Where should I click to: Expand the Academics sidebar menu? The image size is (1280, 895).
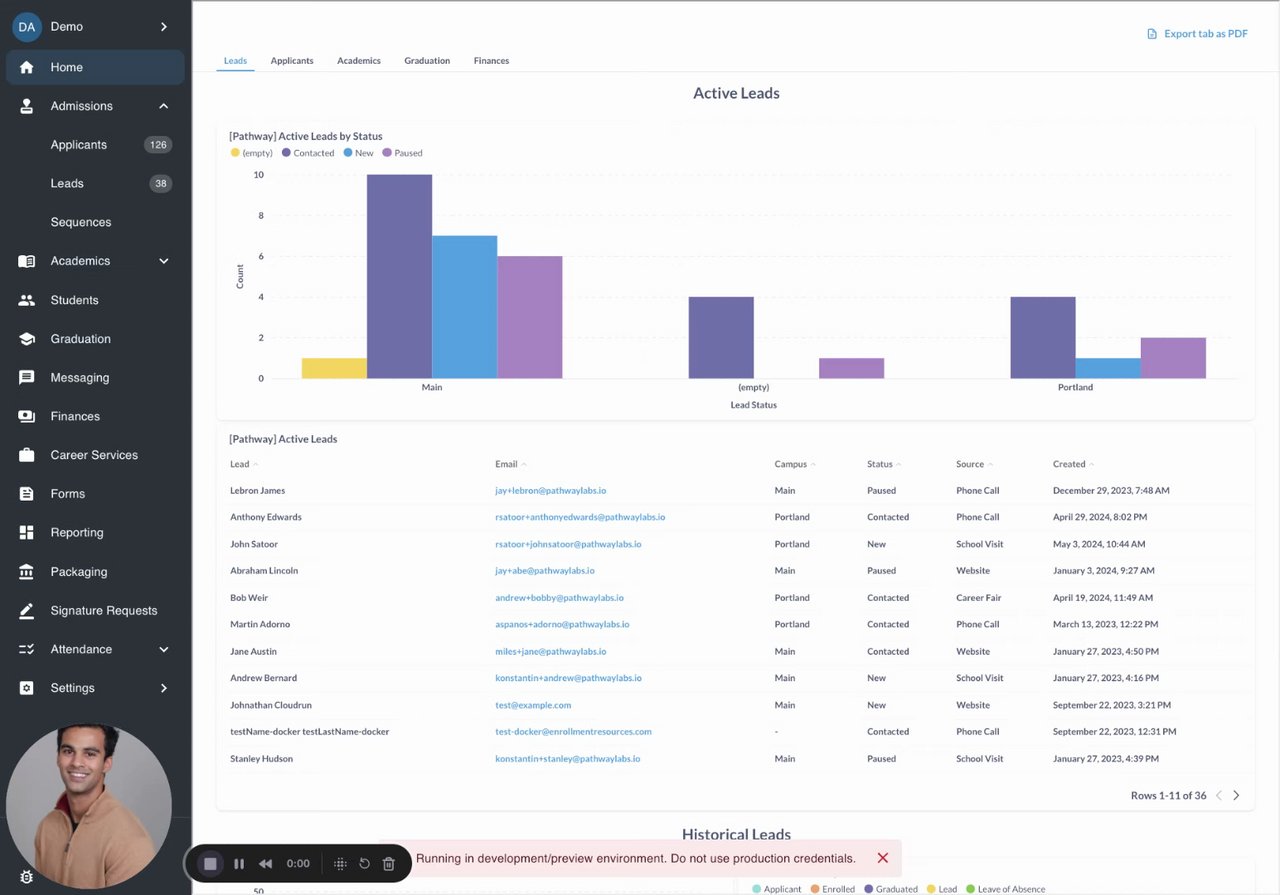[x=164, y=261]
